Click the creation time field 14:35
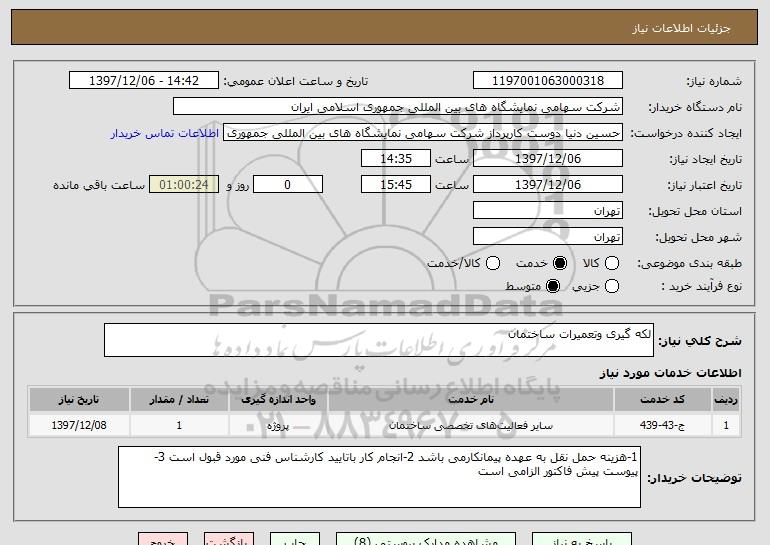 tap(396, 159)
